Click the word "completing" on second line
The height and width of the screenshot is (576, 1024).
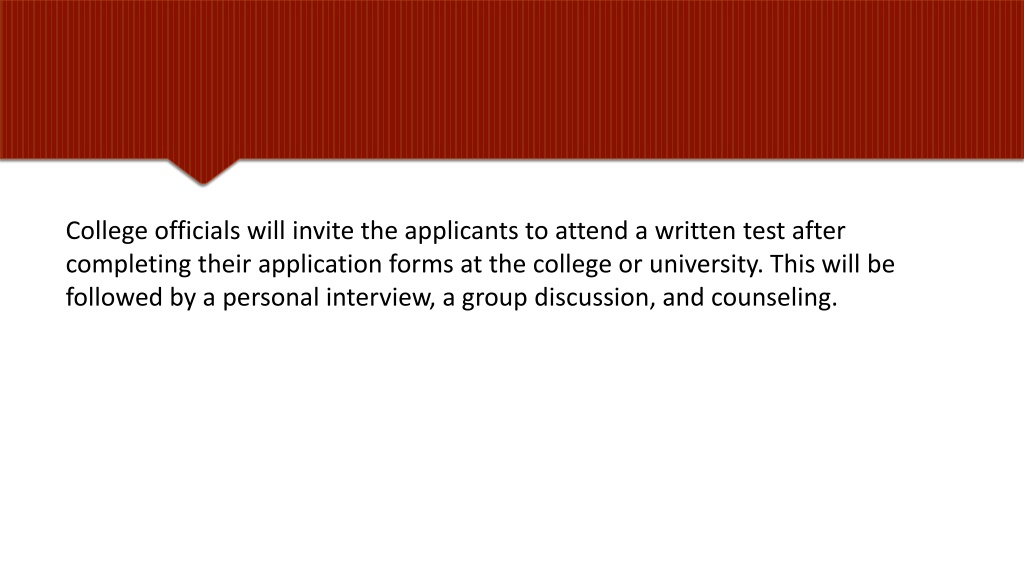[x=129, y=265]
